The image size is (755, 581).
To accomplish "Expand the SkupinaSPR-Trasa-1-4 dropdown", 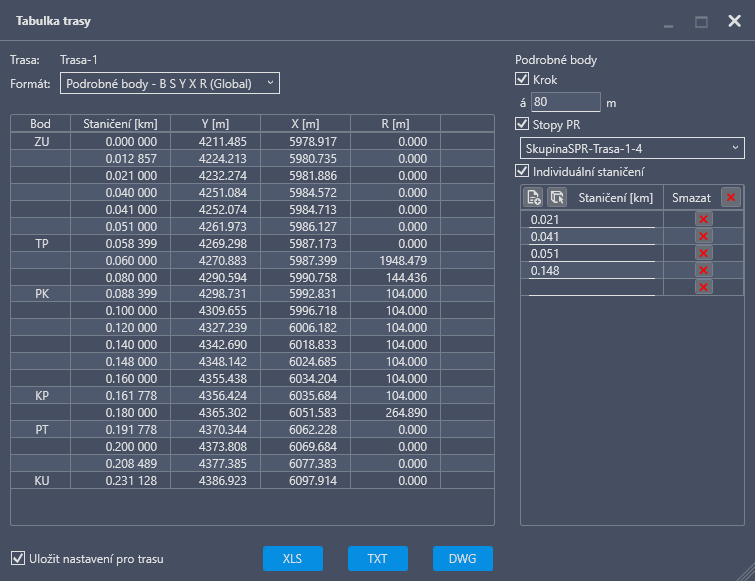I will [x=631, y=148].
